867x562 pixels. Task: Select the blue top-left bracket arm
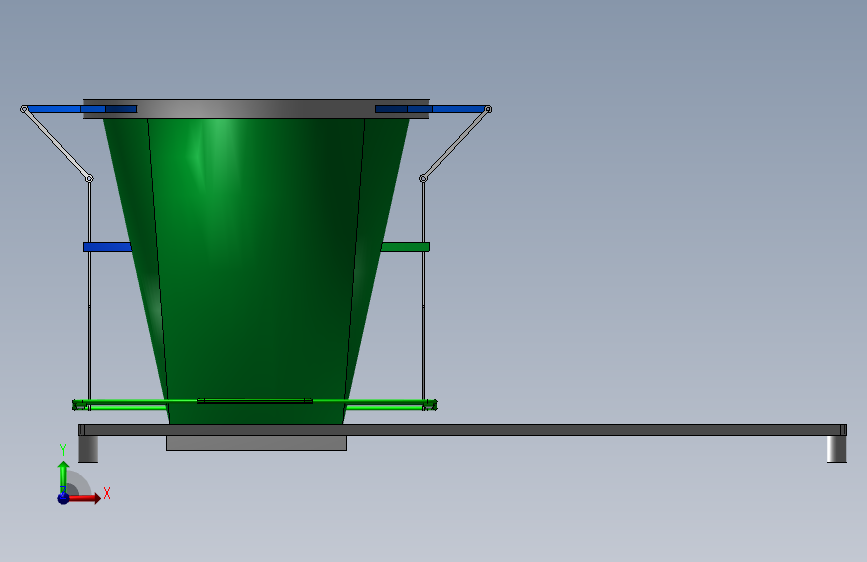pos(82,109)
